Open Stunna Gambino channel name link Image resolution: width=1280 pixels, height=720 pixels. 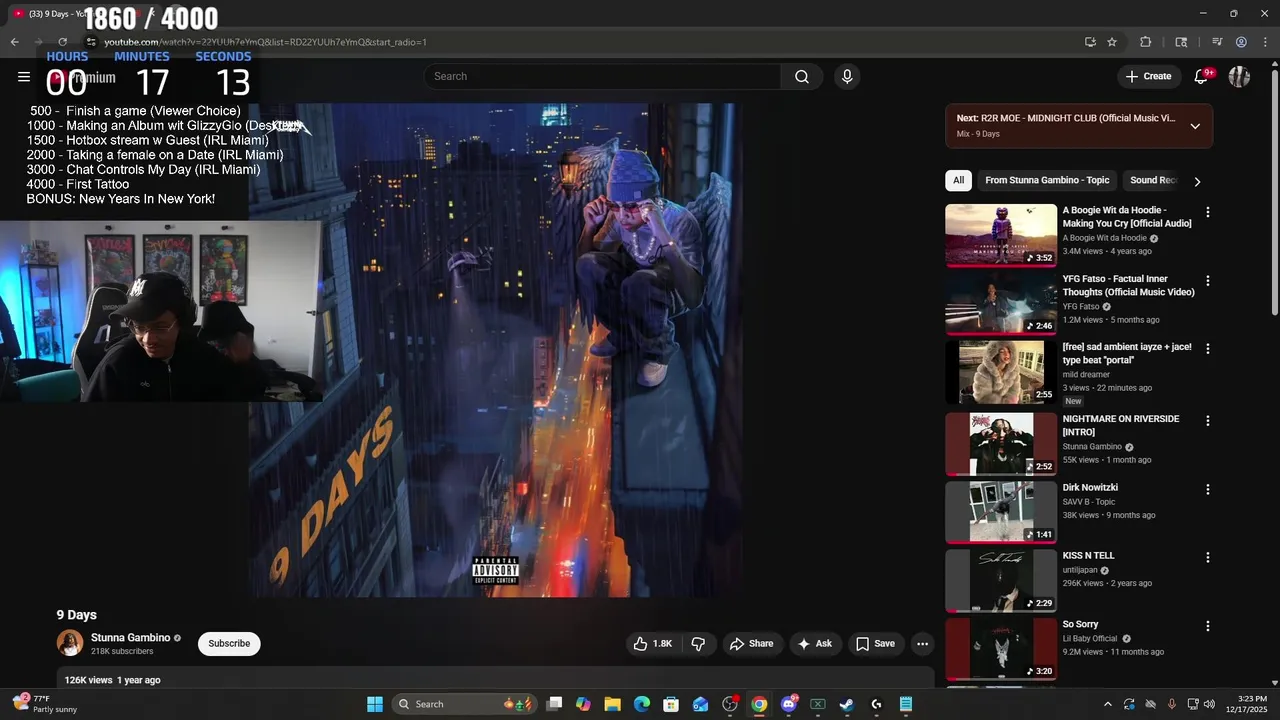[131, 638]
